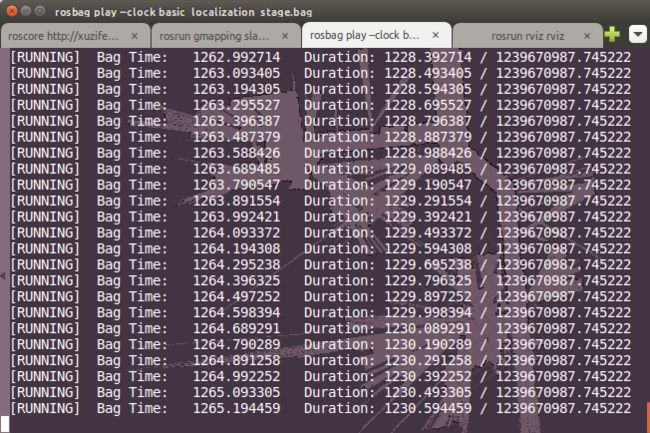650x433 pixels.
Task: Minimize the terminal window
Action: (26, 11)
